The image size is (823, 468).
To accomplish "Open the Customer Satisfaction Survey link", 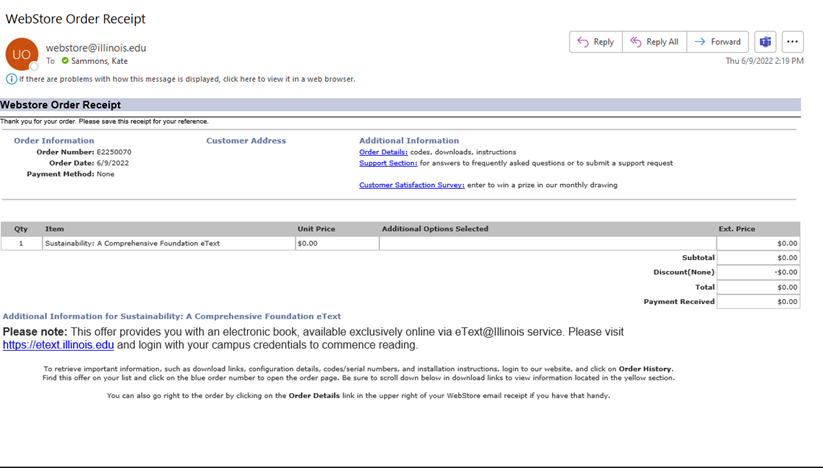I will (x=412, y=185).
